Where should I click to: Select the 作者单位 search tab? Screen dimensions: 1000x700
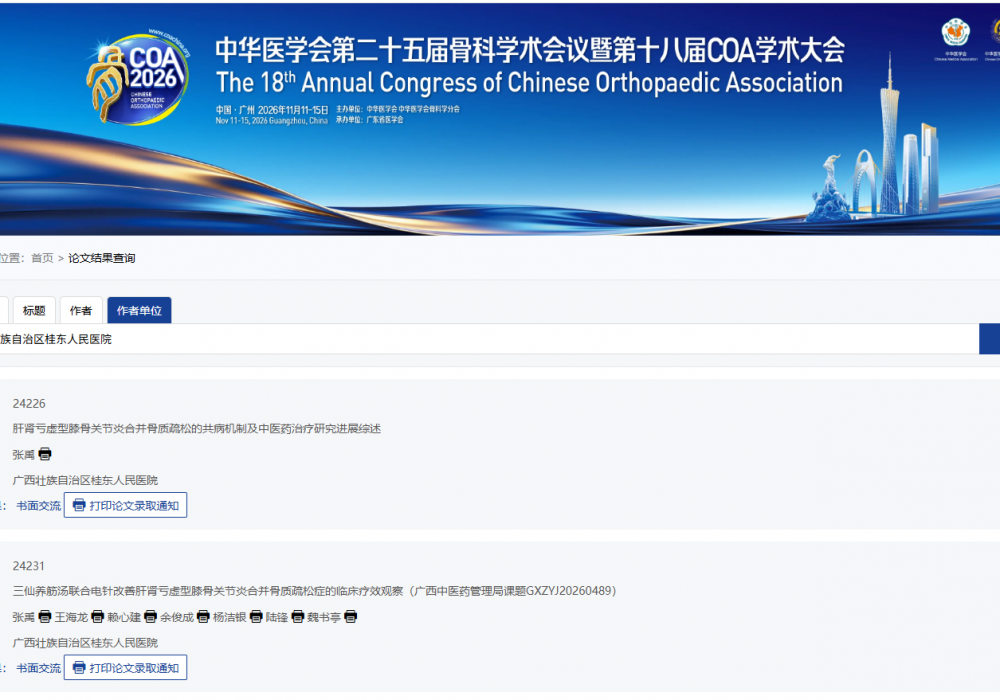139,310
